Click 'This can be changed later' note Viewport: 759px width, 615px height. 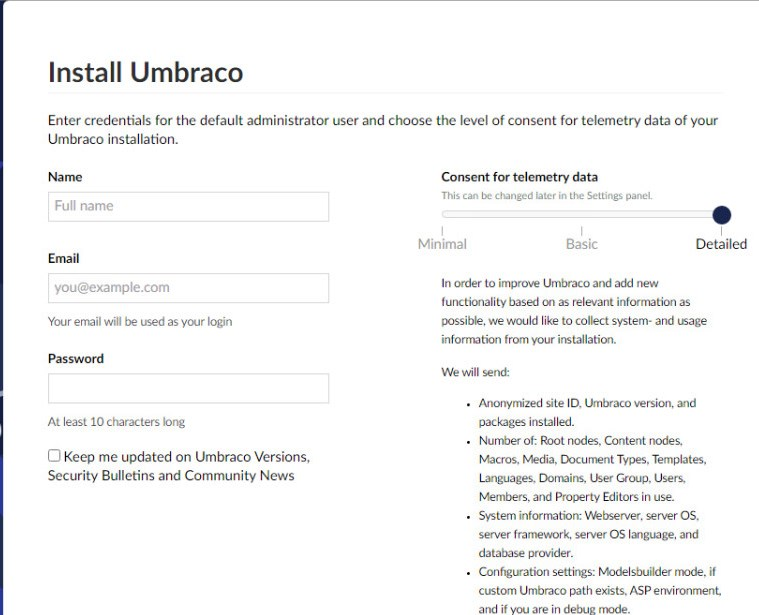(546, 195)
